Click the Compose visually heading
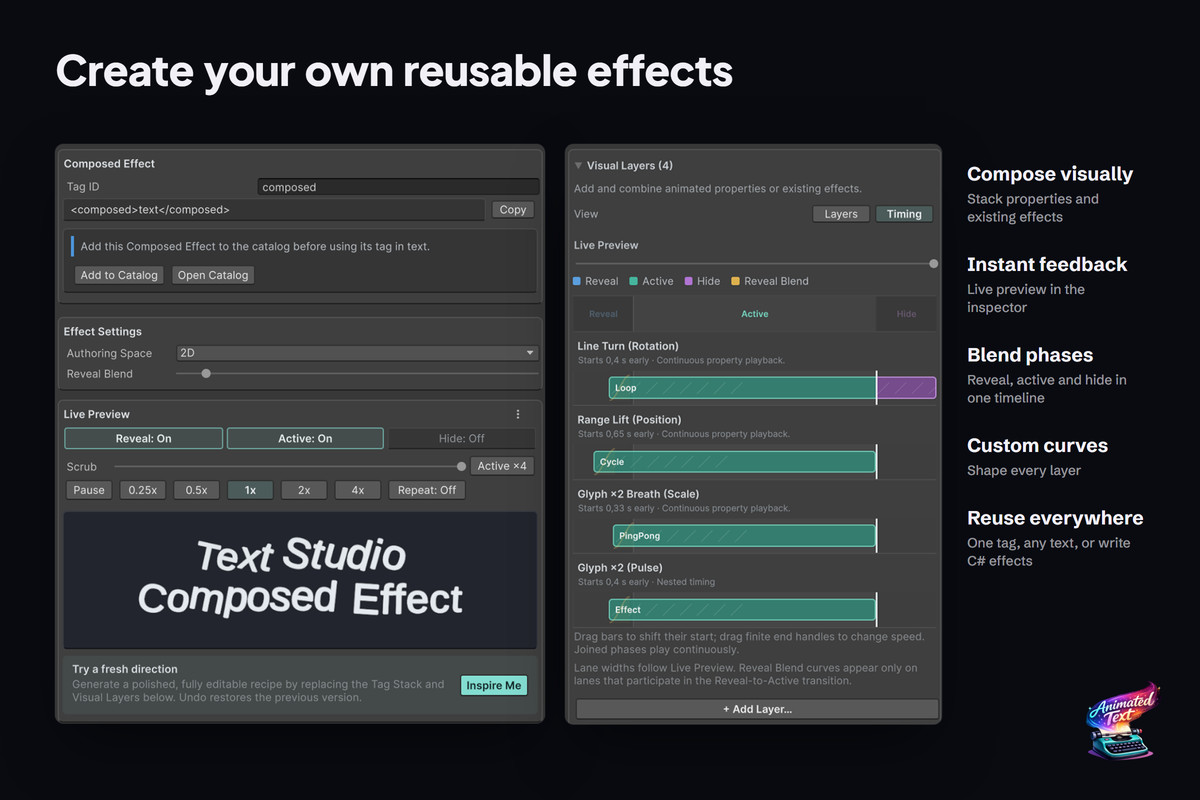 [x=1050, y=174]
